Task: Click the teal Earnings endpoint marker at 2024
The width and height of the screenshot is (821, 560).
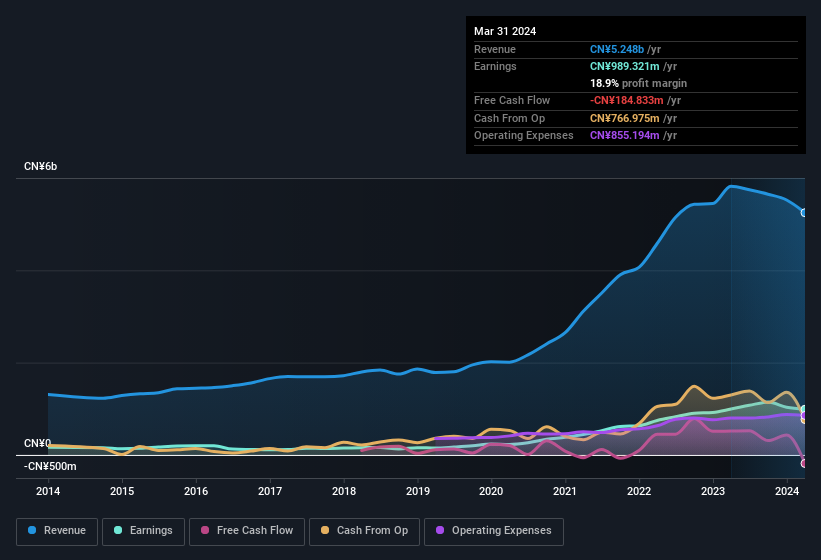Action: tap(804, 409)
